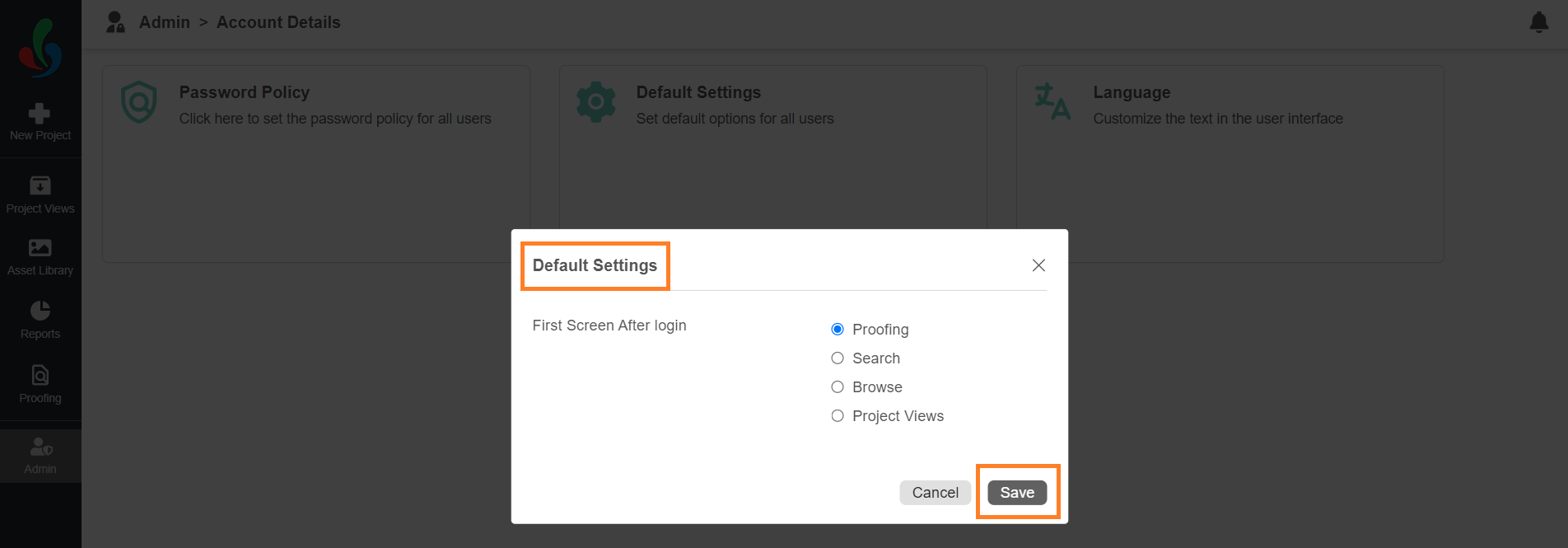Go to Reports pie chart icon
The width and height of the screenshot is (1568, 548).
pyautogui.click(x=40, y=310)
